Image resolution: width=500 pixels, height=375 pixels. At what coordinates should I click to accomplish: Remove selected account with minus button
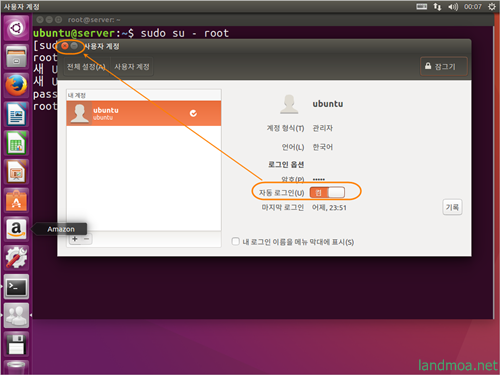[x=87, y=239]
